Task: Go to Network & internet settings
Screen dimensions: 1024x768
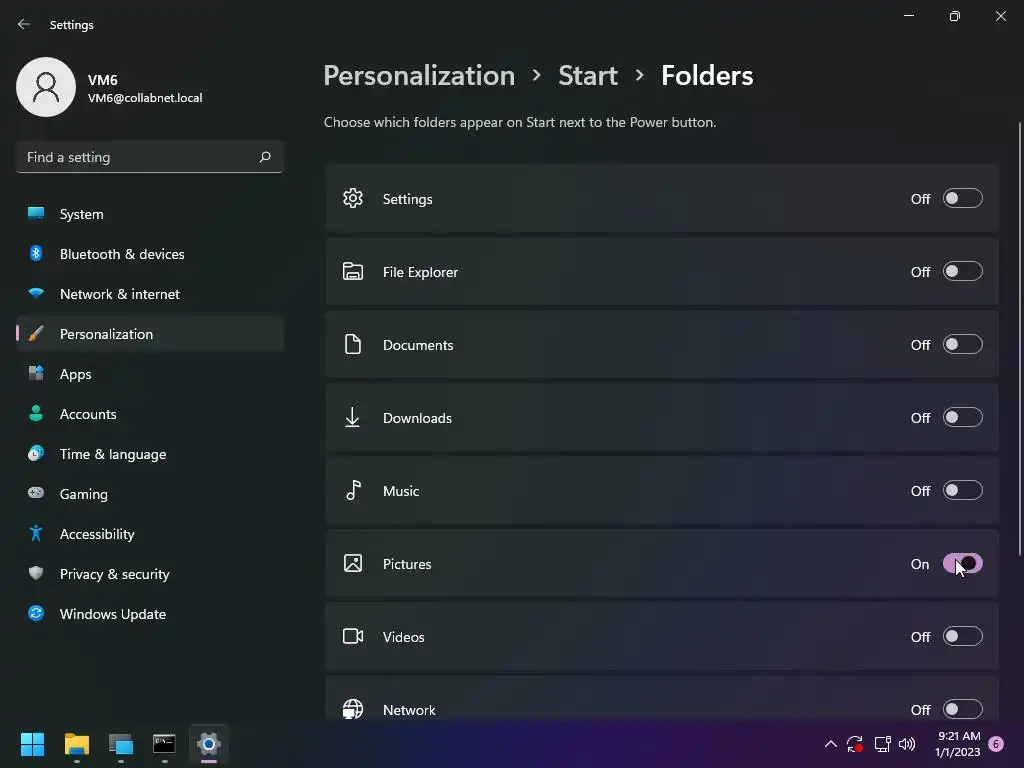Action: (x=150, y=294)
